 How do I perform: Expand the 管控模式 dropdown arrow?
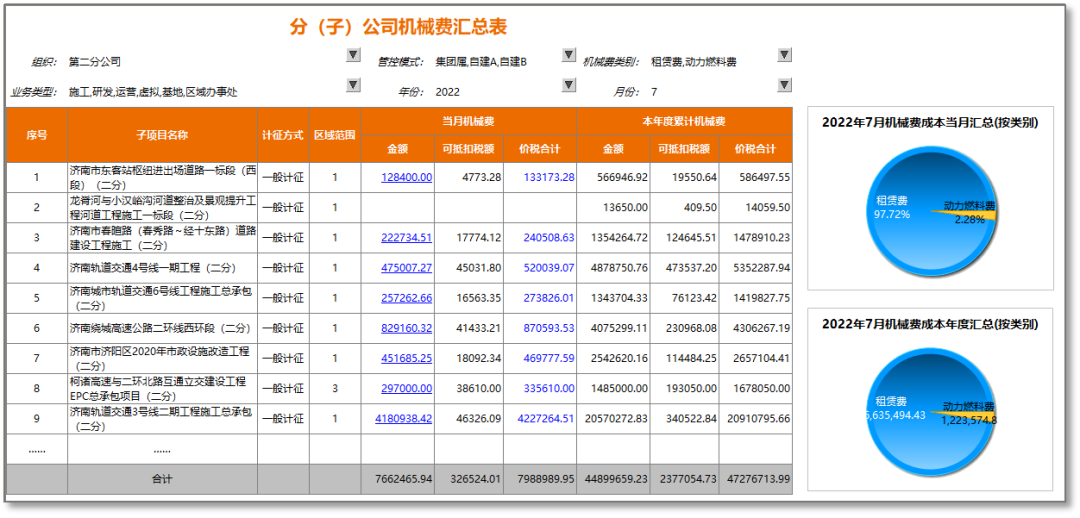click(x=569, y=56)
